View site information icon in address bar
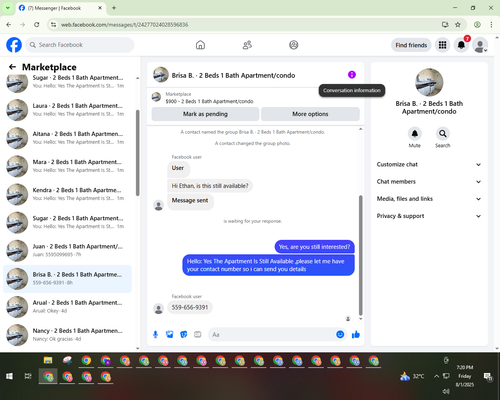This screenshot has height=400, width=500. click(53, 25)
